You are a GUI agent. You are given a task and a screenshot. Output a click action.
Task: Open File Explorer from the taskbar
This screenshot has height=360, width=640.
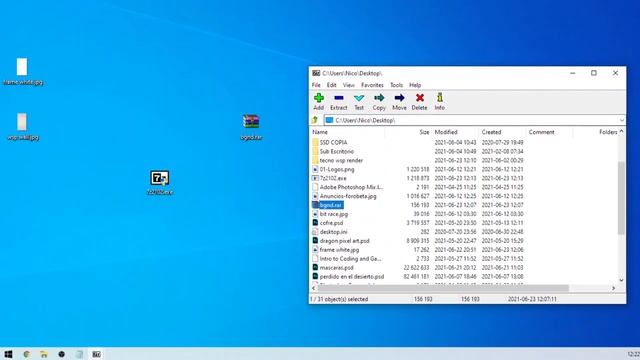pos(44,354)
